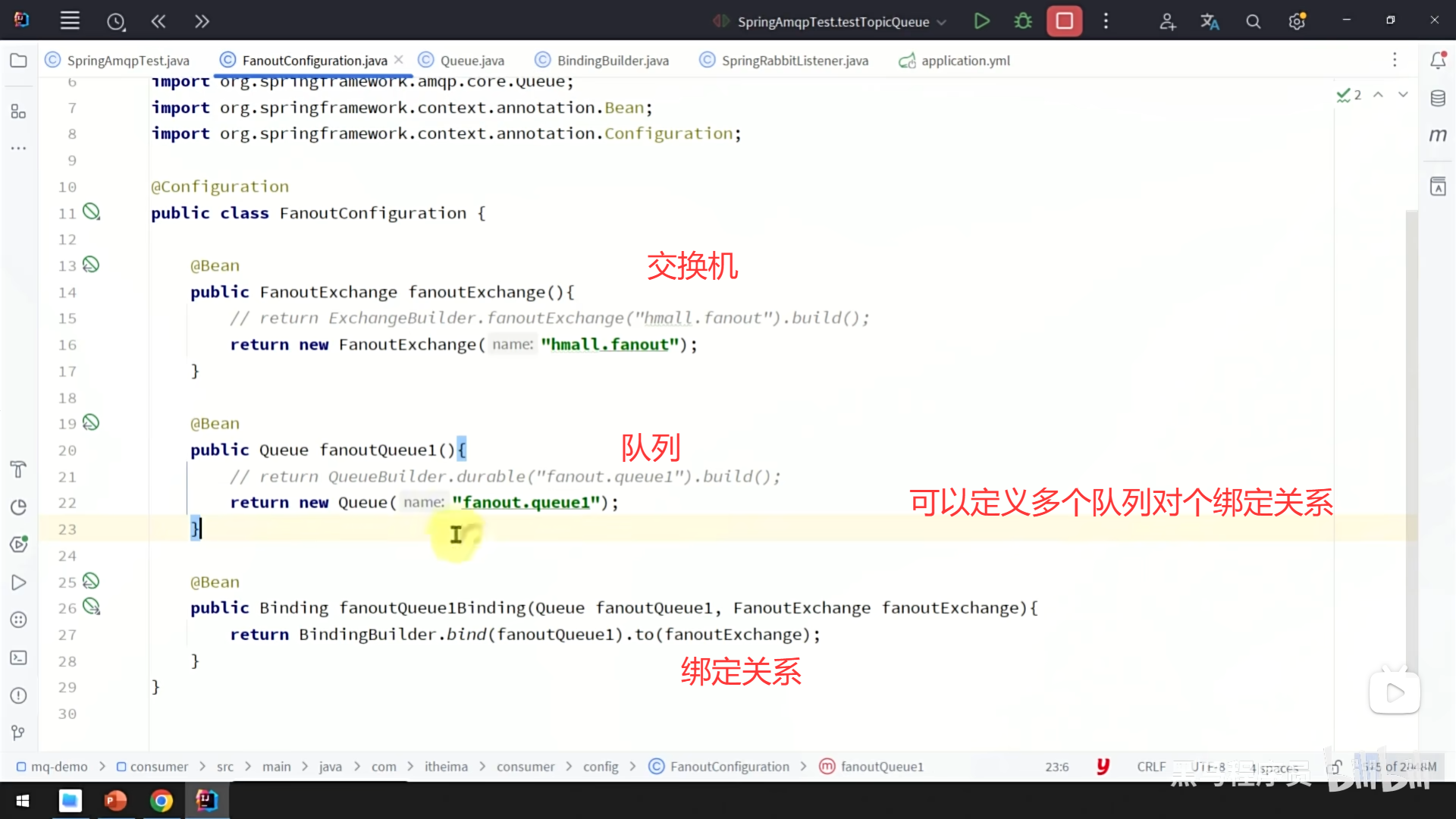Click bean gutter icon on line 19

pyautogui.click(x=91, y=422)
